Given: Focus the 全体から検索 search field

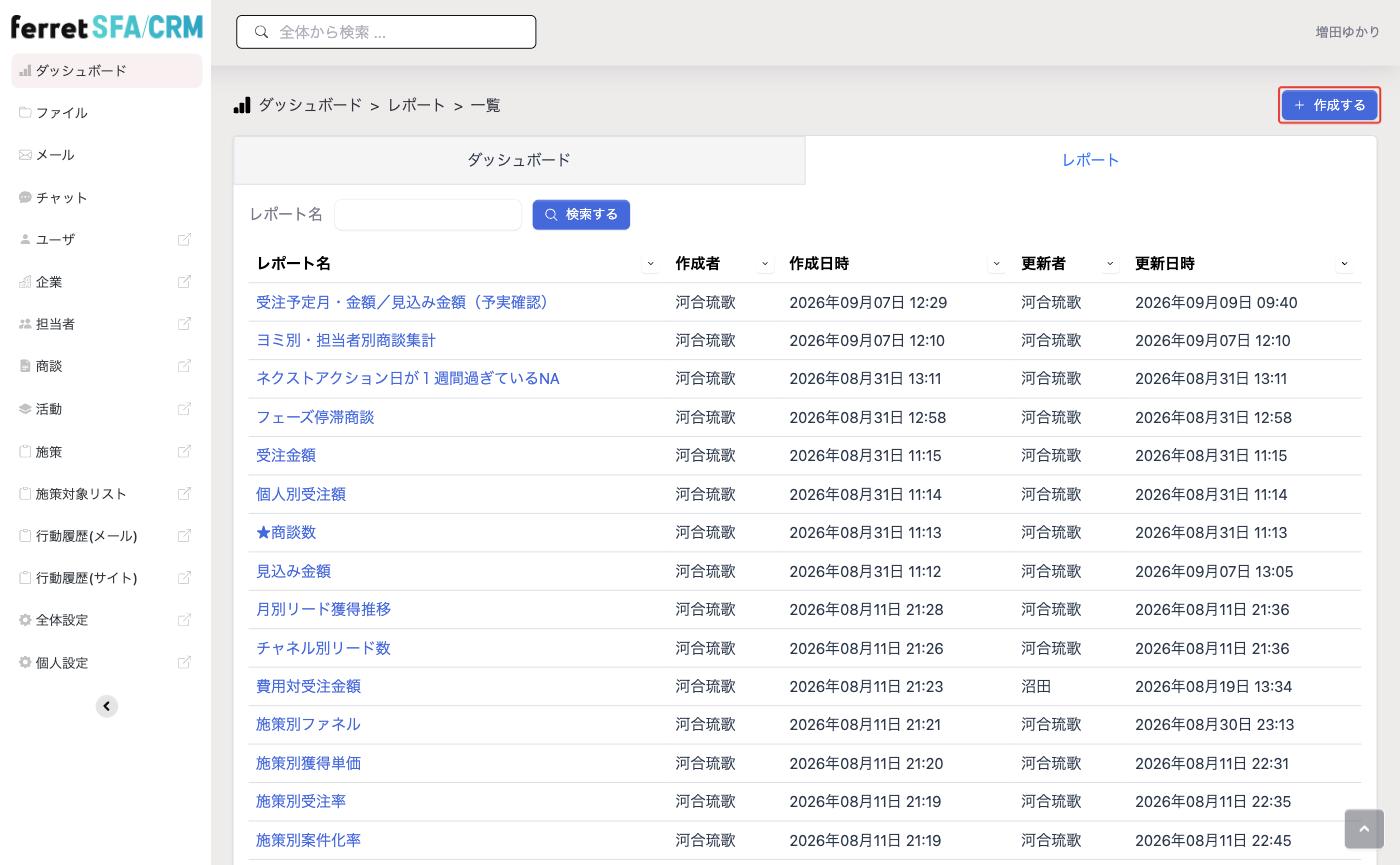Looking at the screenshot, I should pyautogui.click(x=386, y=32).
